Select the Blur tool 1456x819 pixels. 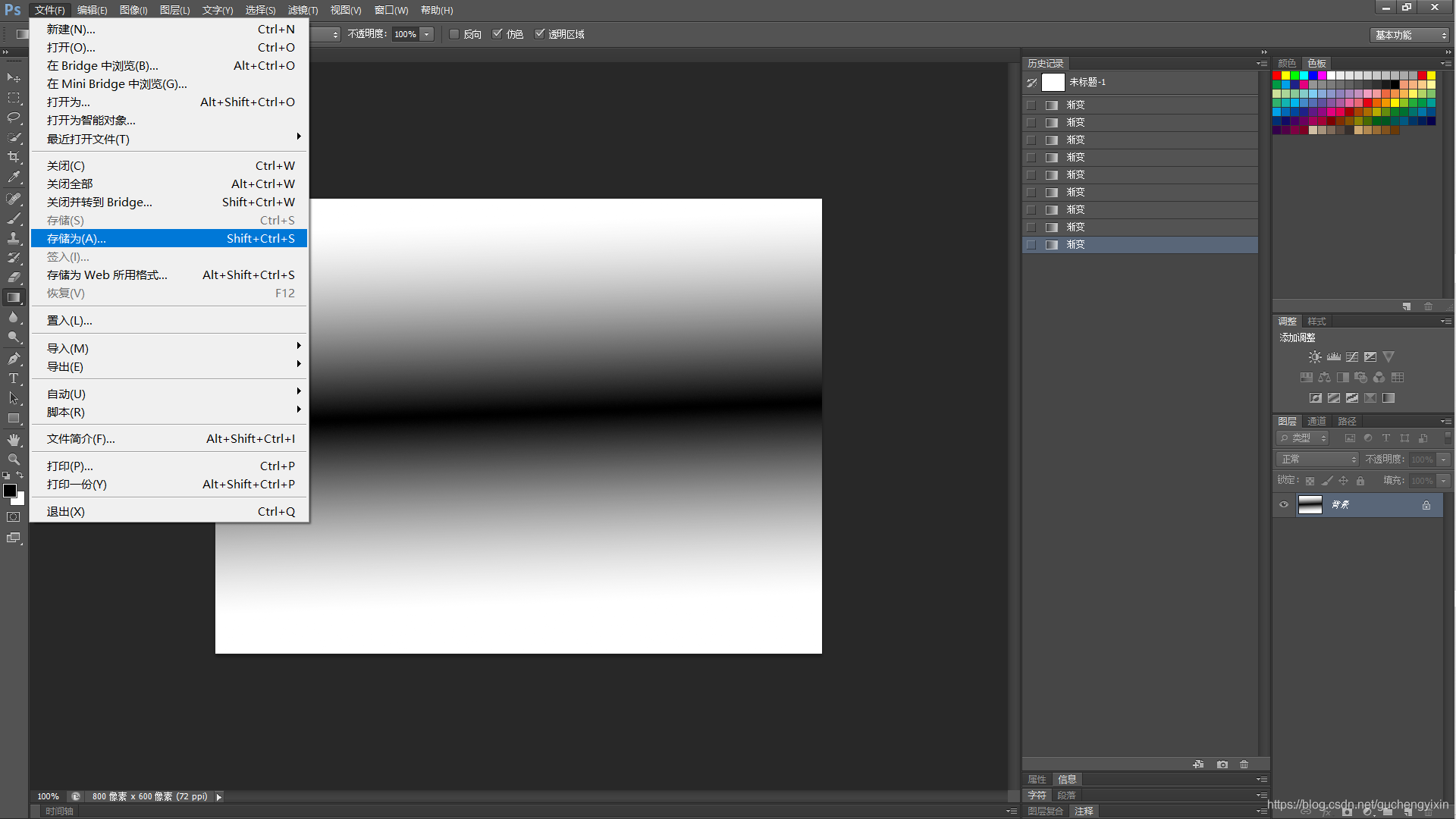(x=14, y=317)
